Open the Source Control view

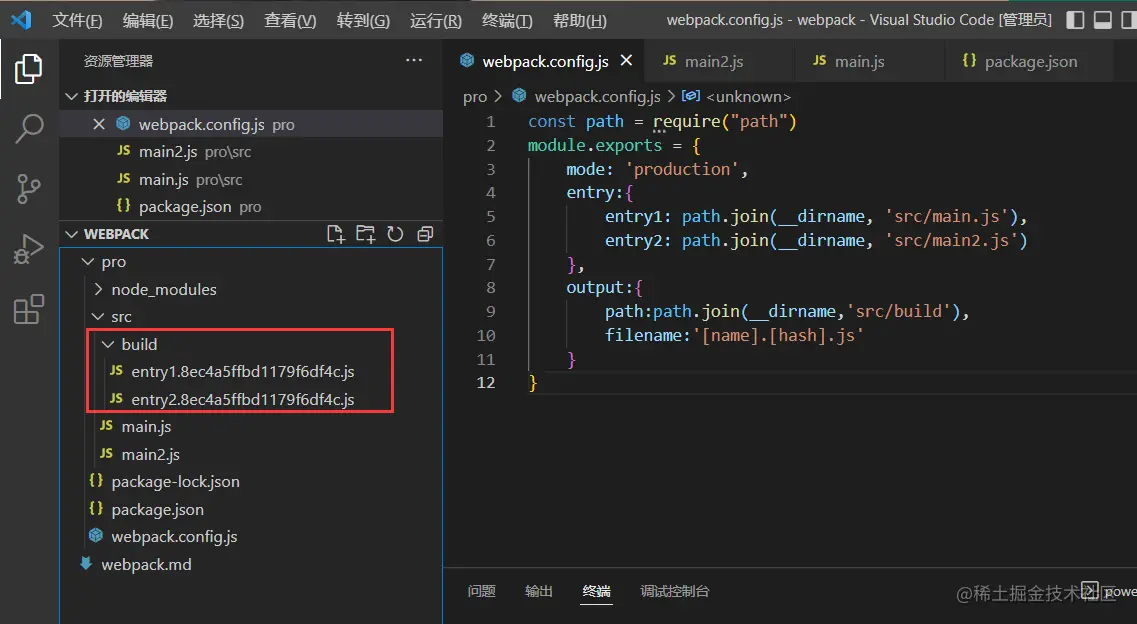tap(29, 189)
